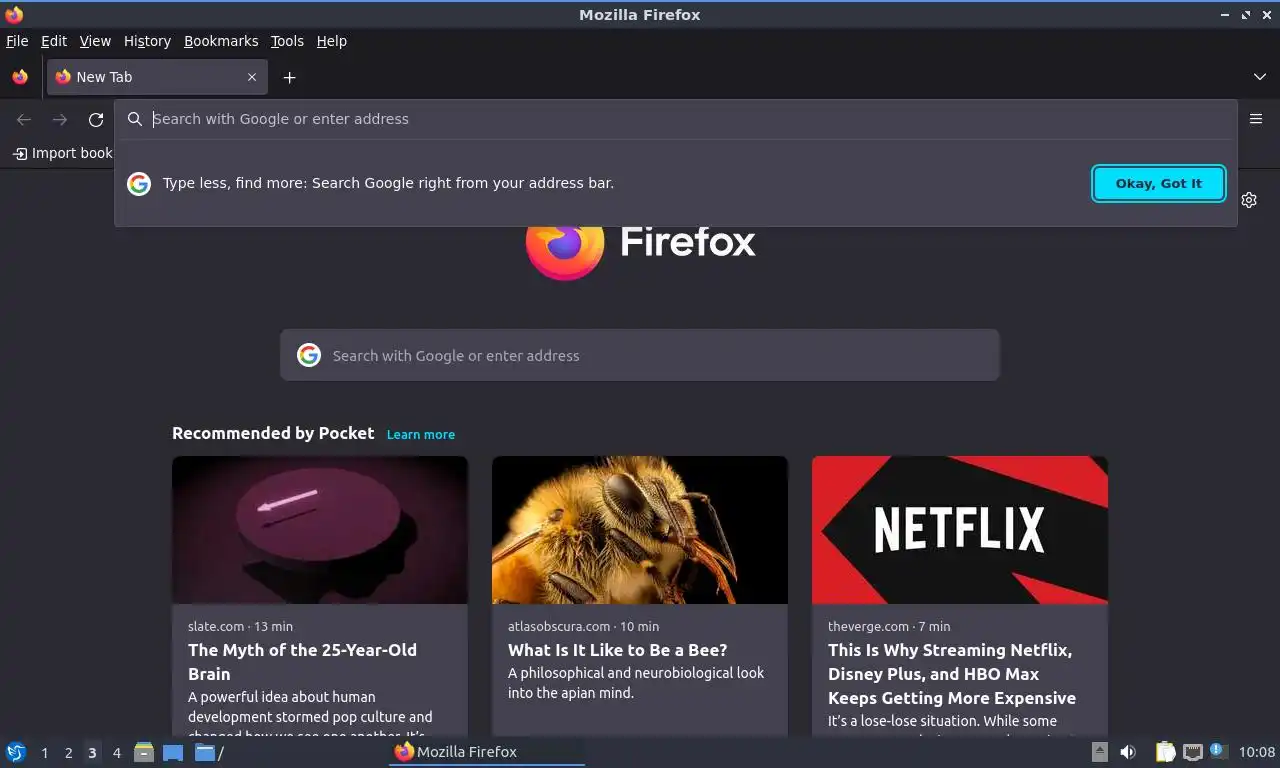Open the Tools menu

[287, 41]
